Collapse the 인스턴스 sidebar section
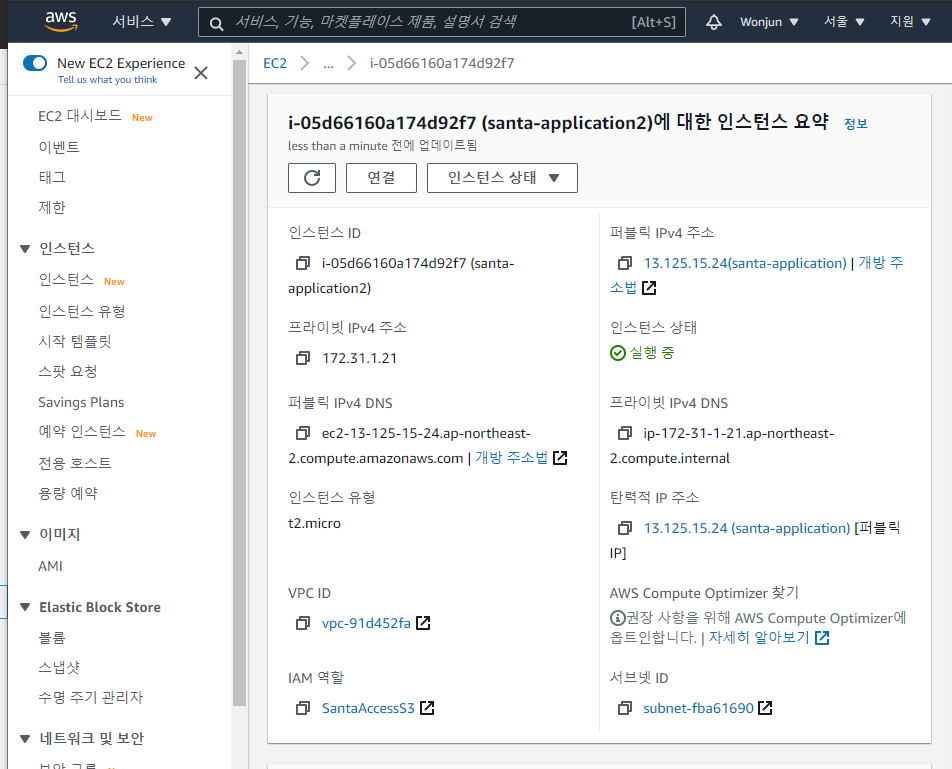The height and width of the screenshot is (769, 952). [x=25, y=249]
